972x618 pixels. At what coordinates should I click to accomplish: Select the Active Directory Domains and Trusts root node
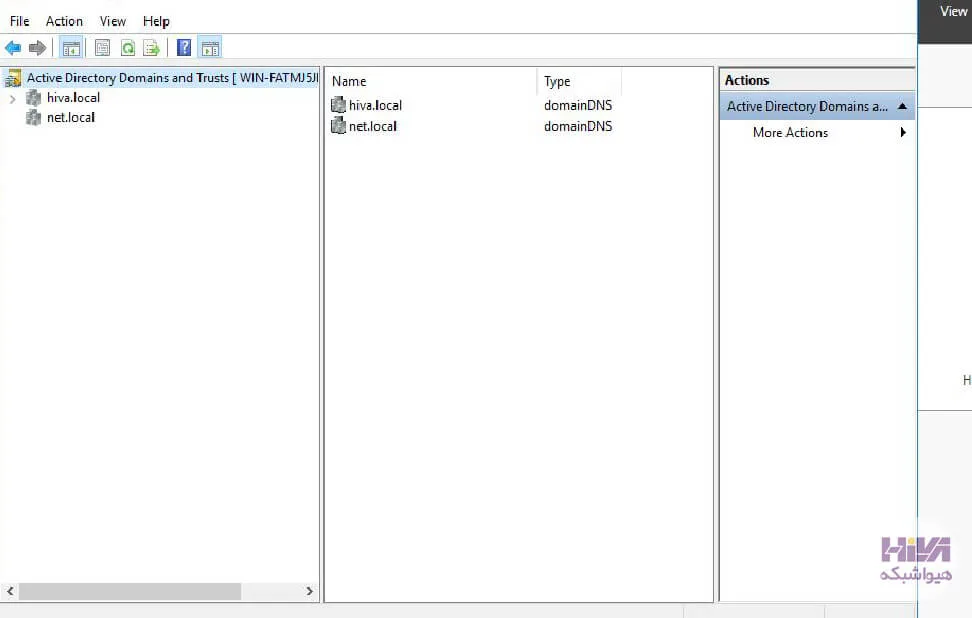tap(172, 78)
